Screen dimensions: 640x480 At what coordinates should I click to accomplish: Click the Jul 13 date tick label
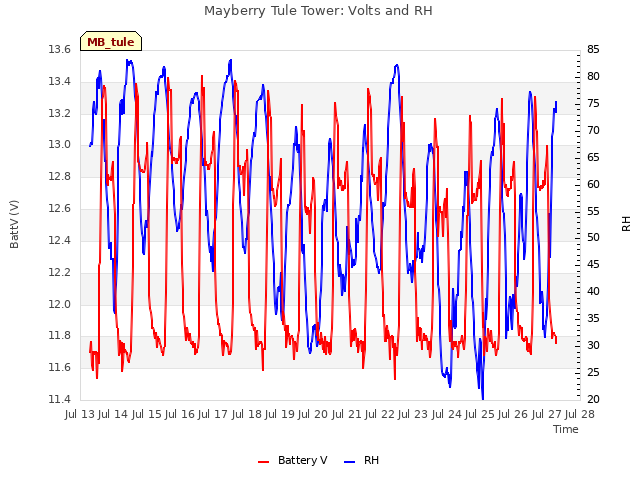[80, 414]
